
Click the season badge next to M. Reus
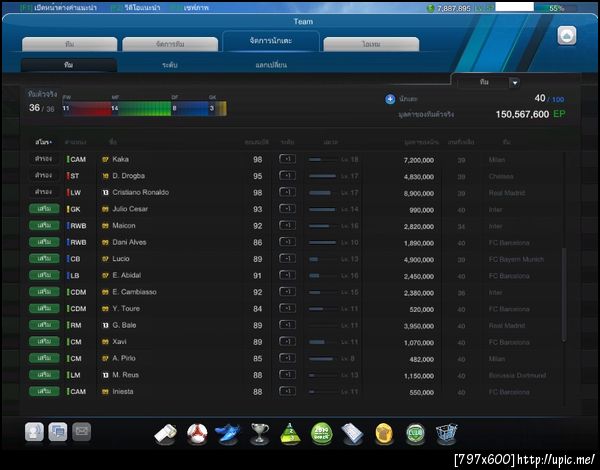coord(105,375)
